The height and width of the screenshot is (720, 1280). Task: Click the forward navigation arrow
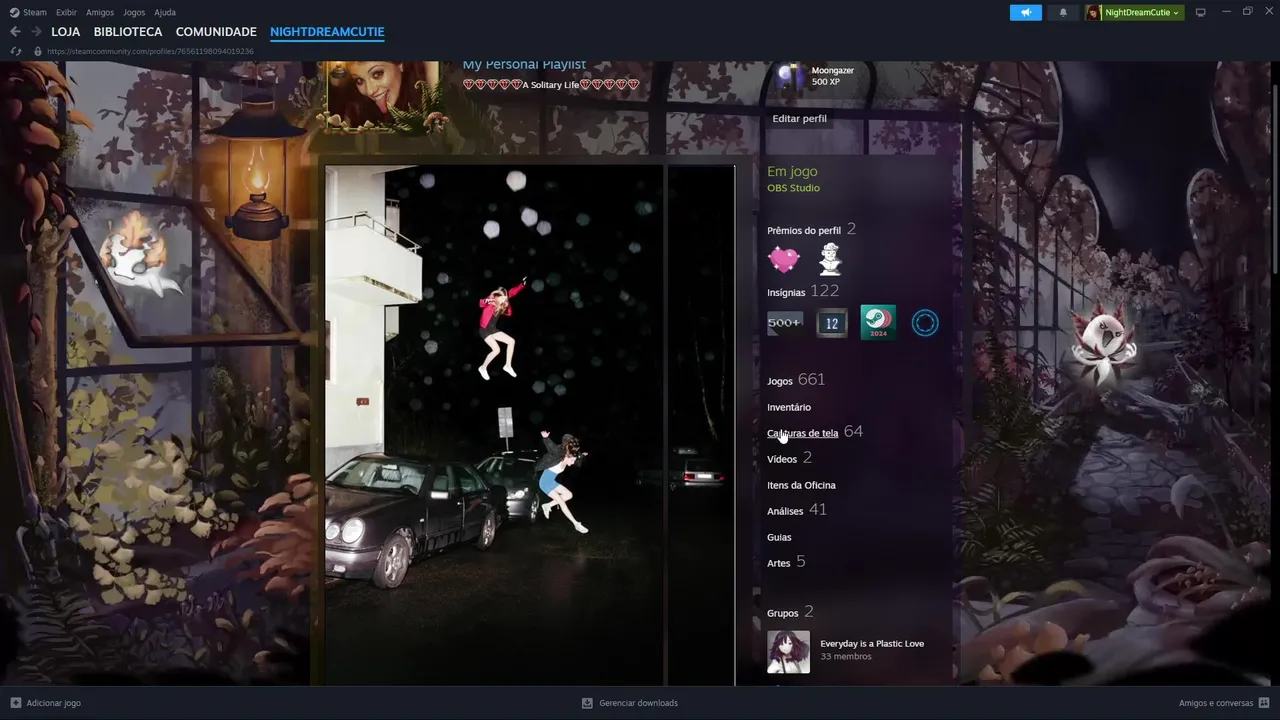36,32
